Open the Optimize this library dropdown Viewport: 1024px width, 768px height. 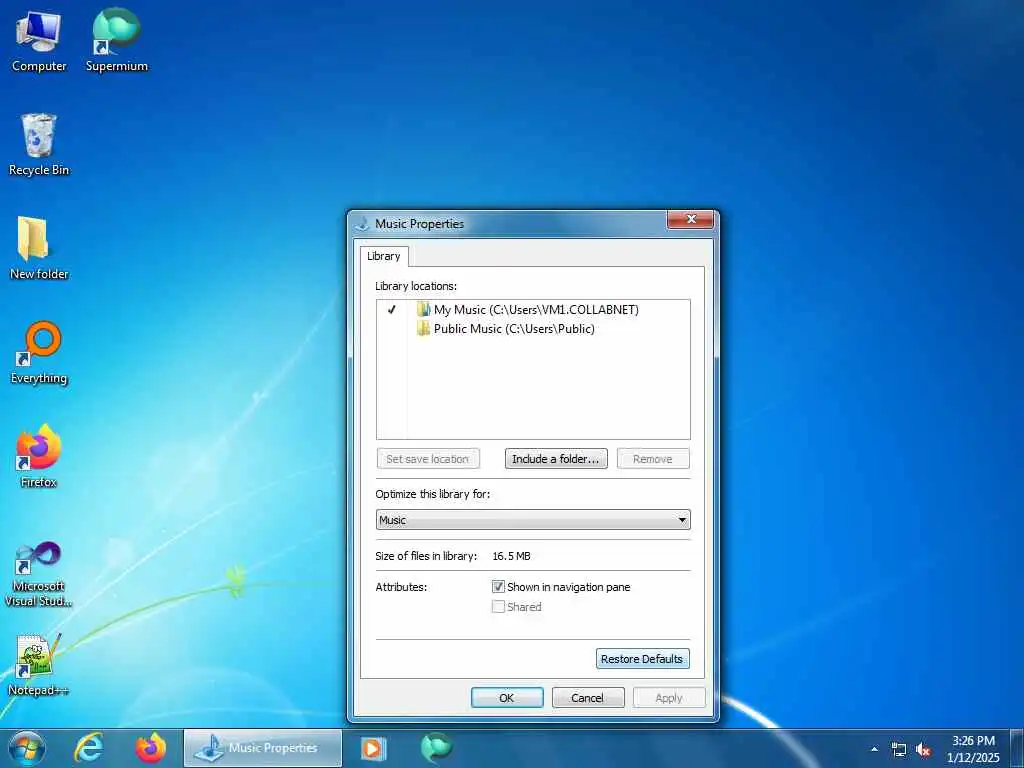533,520
